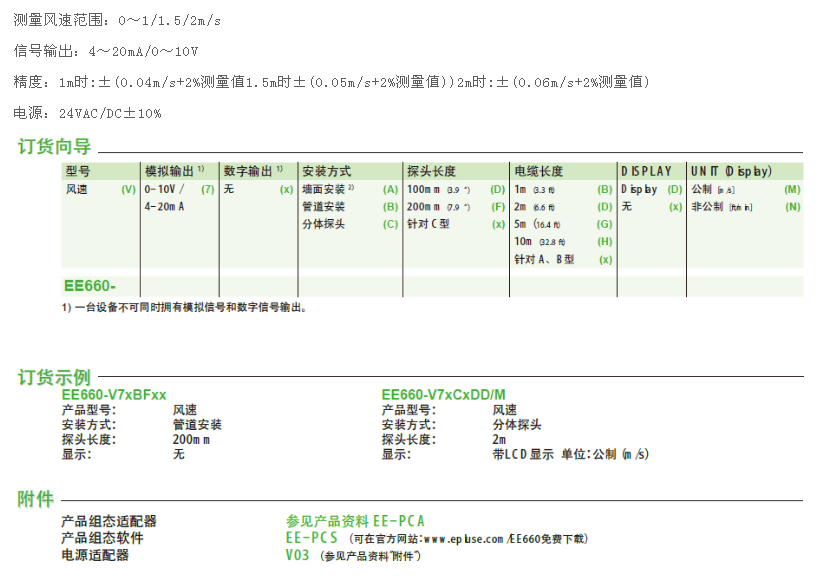Screen dimensions: 829x578
Task: Click the '参见产品资料 EE-PCA' reference
Action: [355, 521]
